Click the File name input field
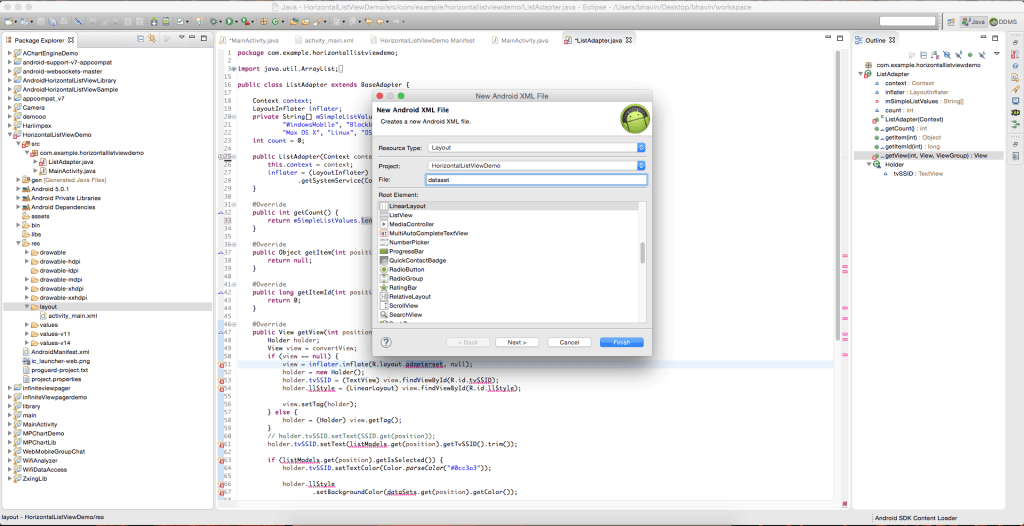 point(535,180)
